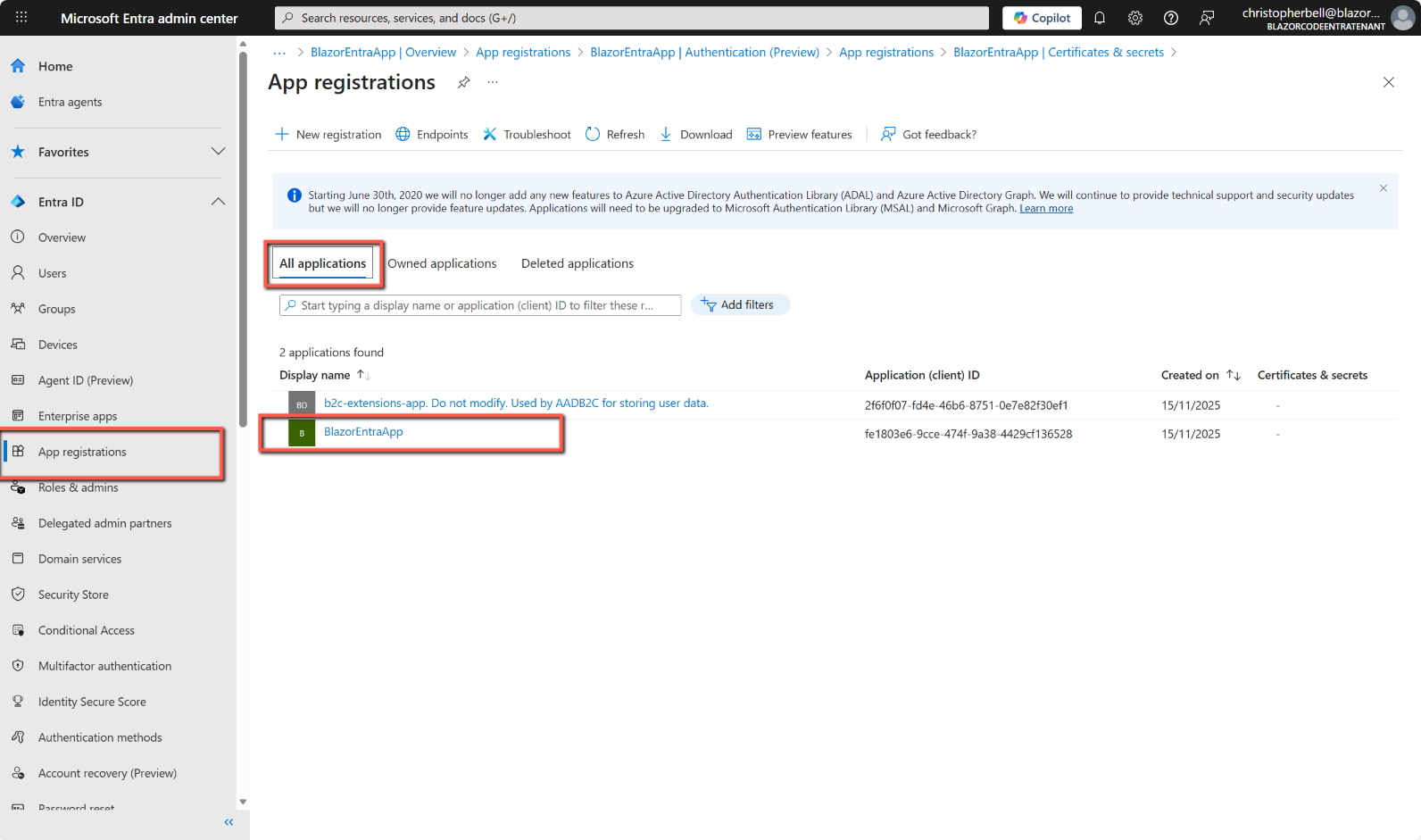Pin the App registrations page
Image resolution: width=1421 pixels, height=840 pixels.
pos(464,83)
